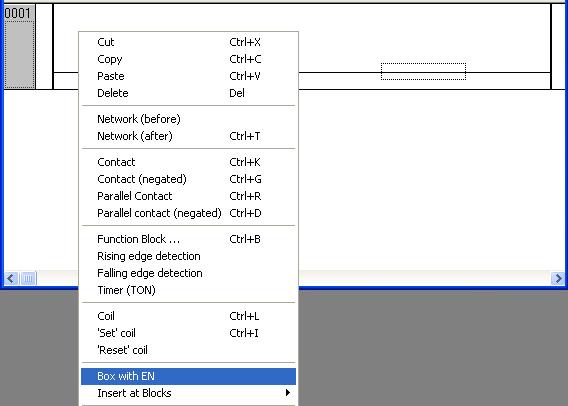Add a Contact via the menu

point(188,162)
